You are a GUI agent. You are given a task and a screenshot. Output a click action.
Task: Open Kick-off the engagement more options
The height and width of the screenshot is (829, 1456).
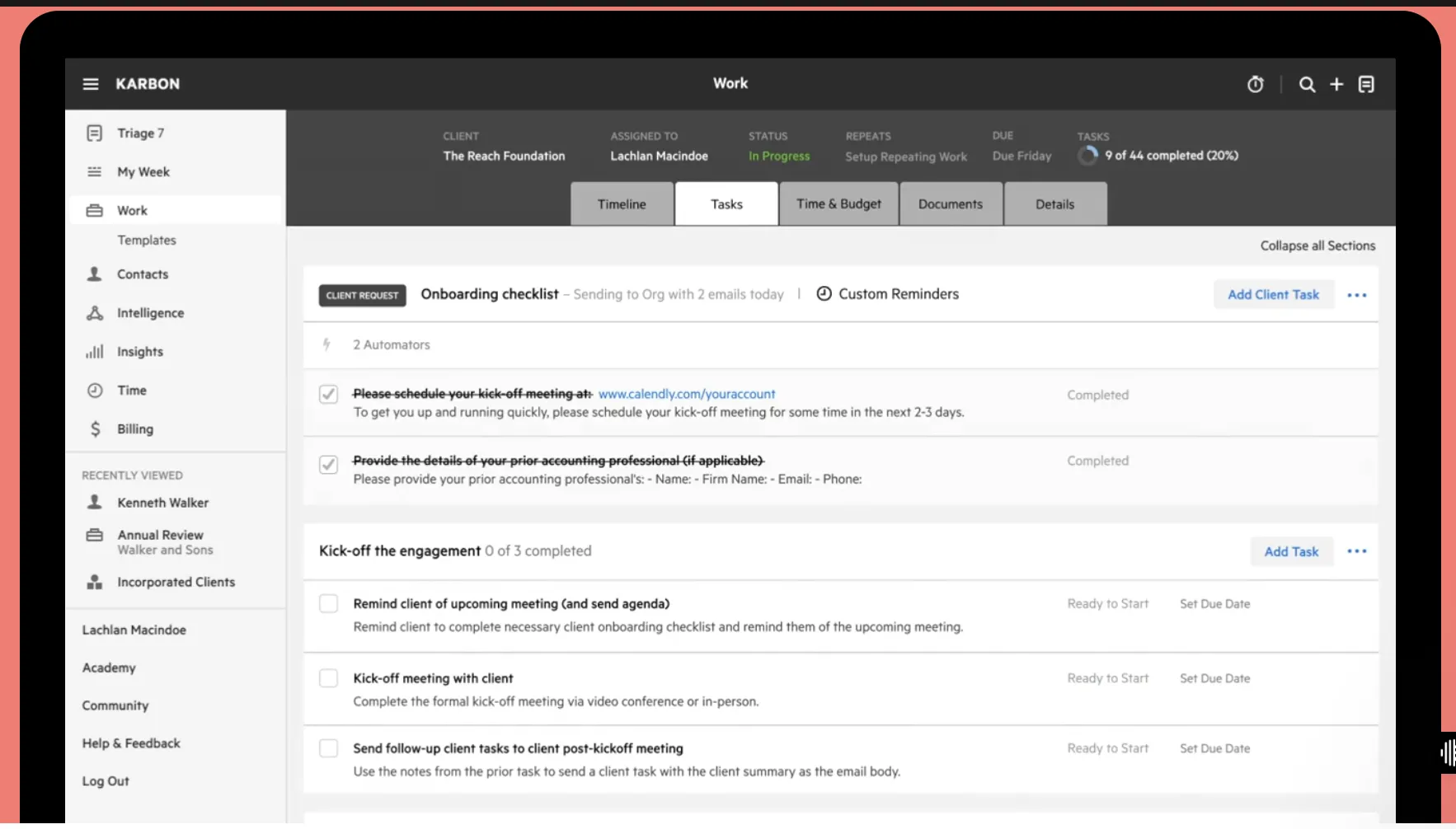coord(1356,551)
